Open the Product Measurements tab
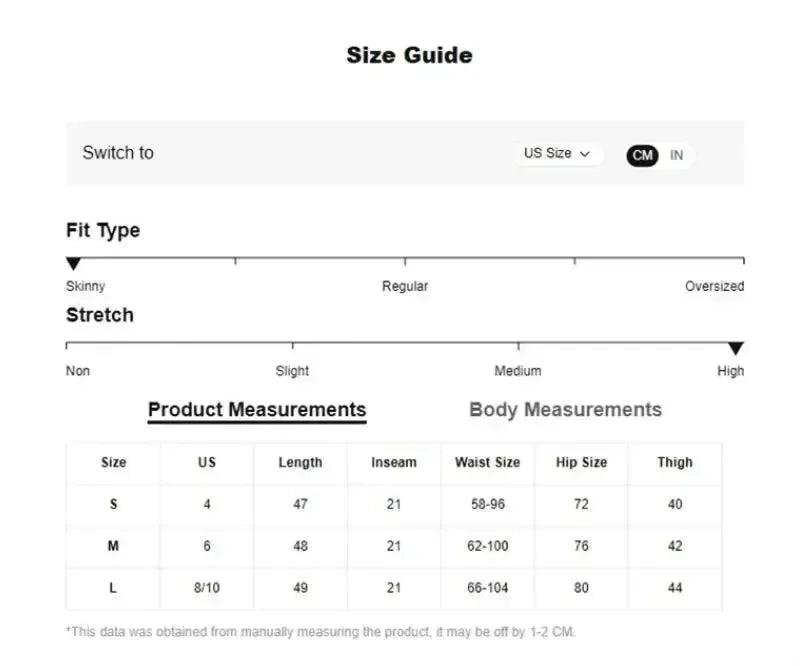Image resolution: width=808 pixels, height=666 pixels. 257,410
